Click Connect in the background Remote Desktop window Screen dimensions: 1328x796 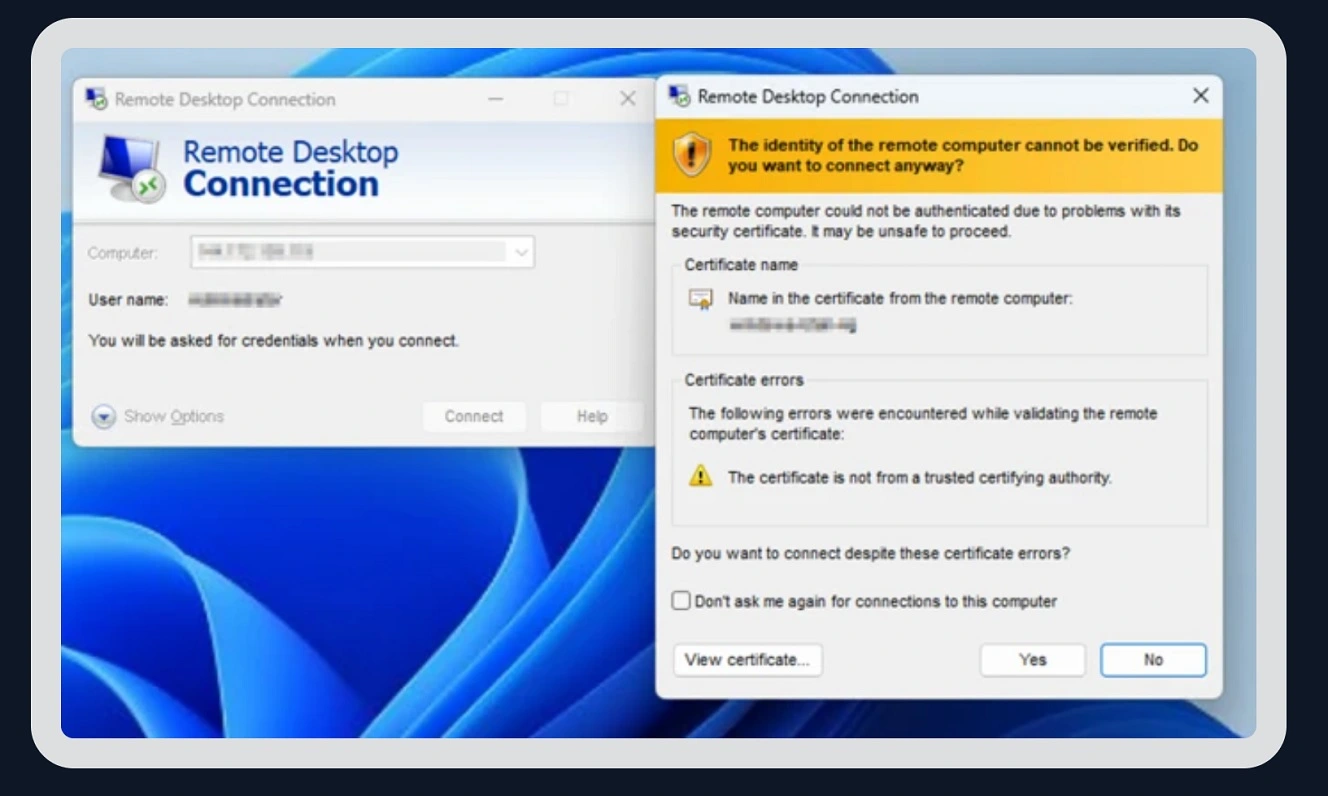pyautogui.click(x=474, y=416)
